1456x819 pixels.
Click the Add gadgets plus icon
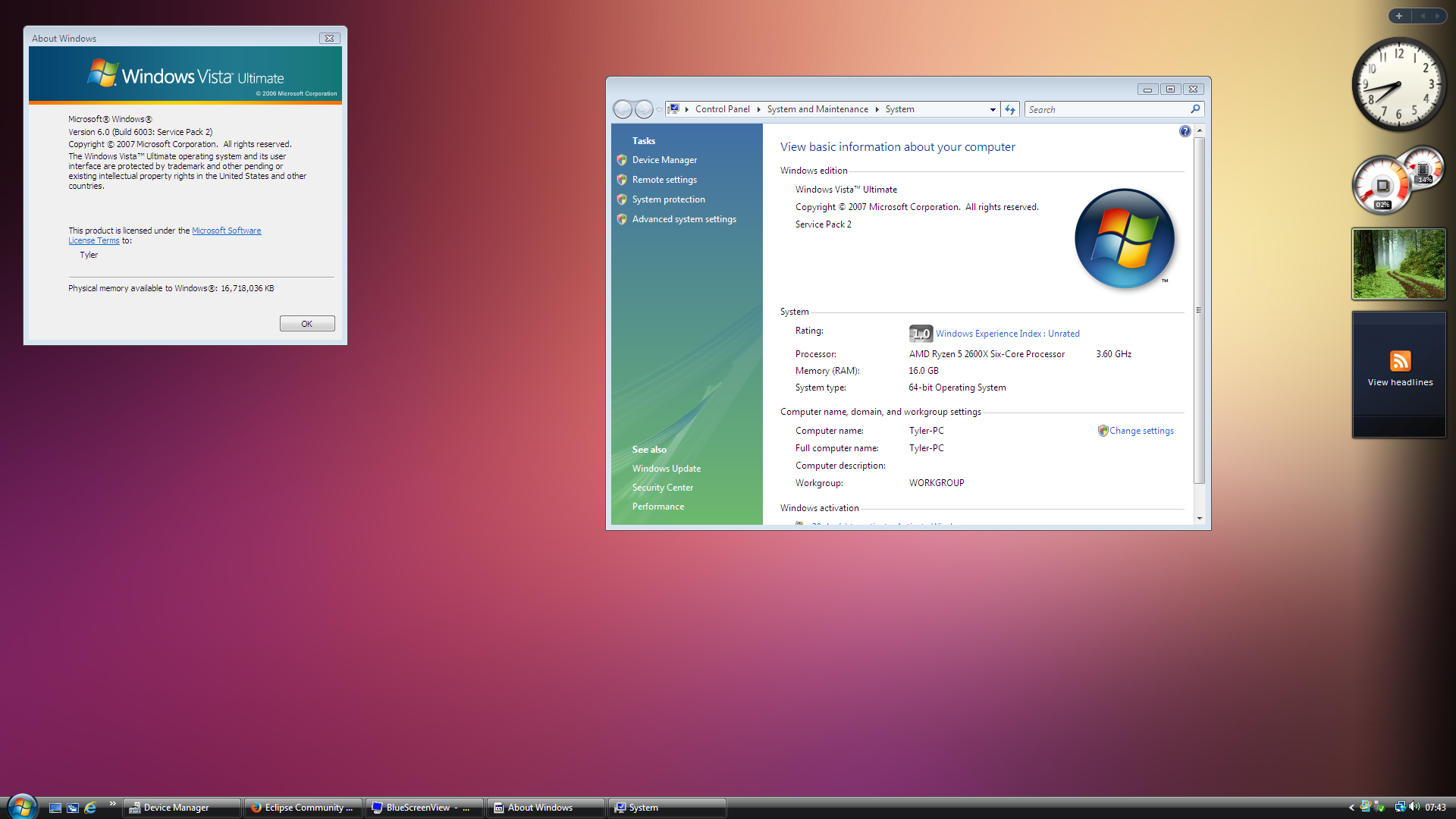(1399, 16)
